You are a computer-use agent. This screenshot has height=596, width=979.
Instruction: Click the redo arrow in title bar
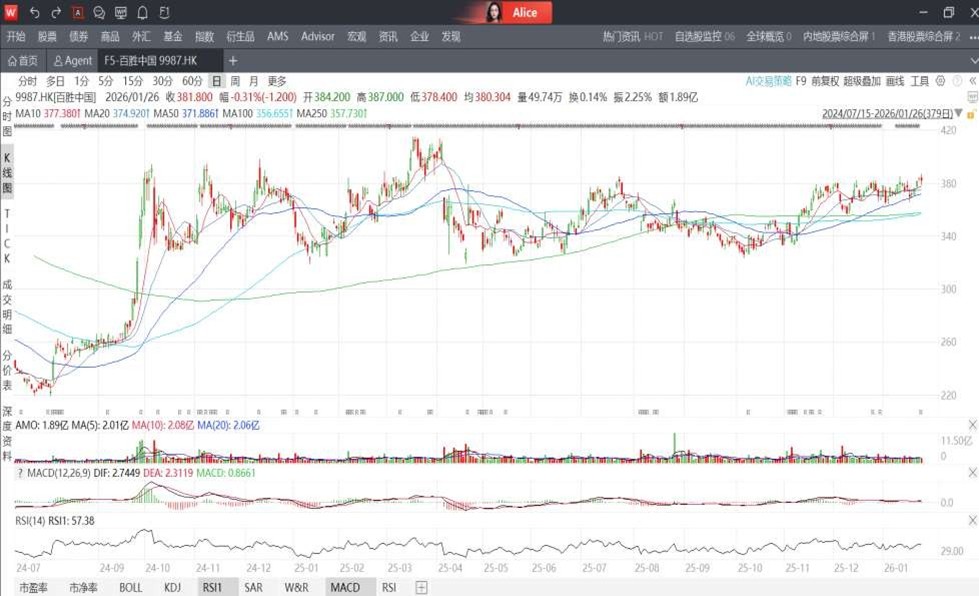[56, 13]
